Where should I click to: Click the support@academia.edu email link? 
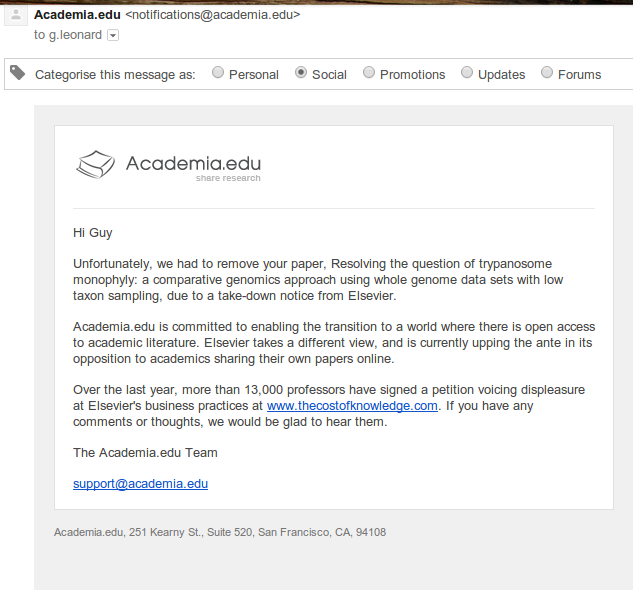coord(140,484)
